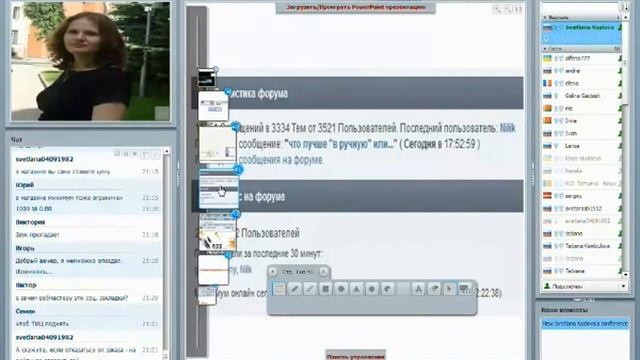The height and width of the screenshot is (360, 640).
Task: Select New Svetlana Kozlova's conference room
Action: [584, 324]
